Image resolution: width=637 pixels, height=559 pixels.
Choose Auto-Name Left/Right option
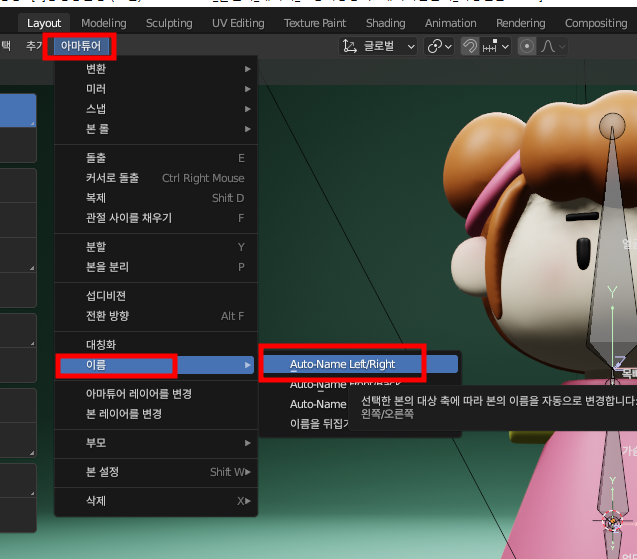(360, 364)
